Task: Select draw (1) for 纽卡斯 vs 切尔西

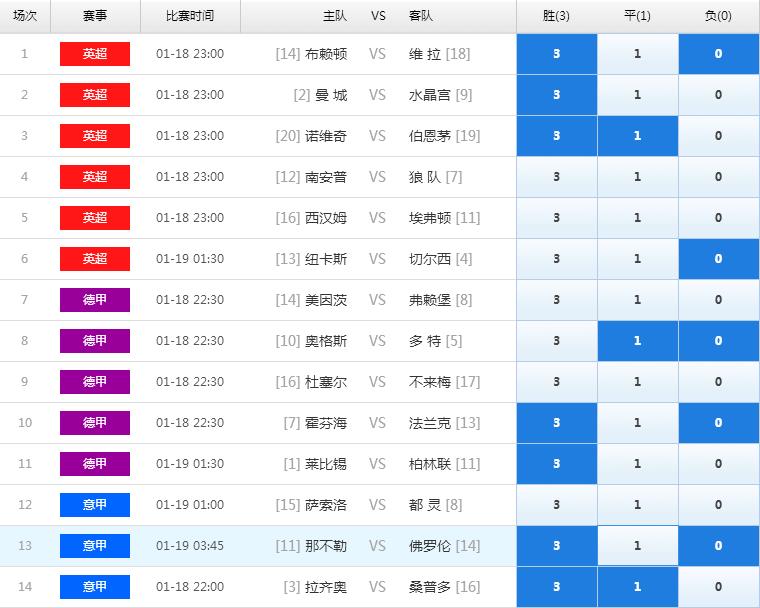Action: (x=637, y=258)
